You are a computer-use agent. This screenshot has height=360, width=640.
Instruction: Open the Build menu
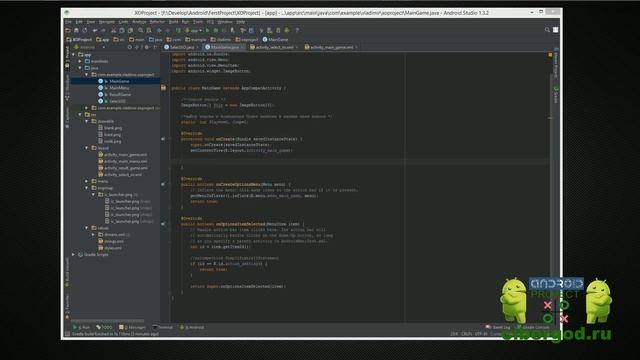[x=173, y=22]
